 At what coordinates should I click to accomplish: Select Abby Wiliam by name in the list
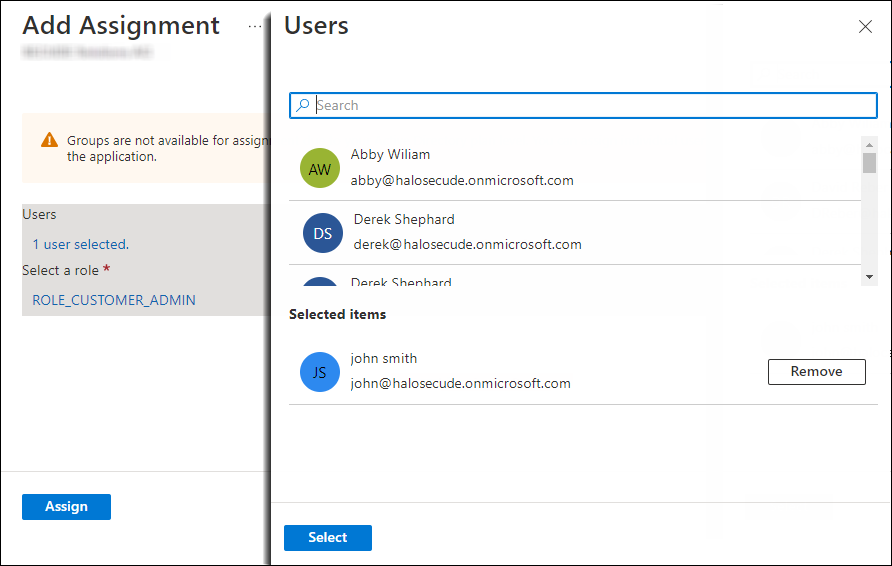tap(390, 155)
